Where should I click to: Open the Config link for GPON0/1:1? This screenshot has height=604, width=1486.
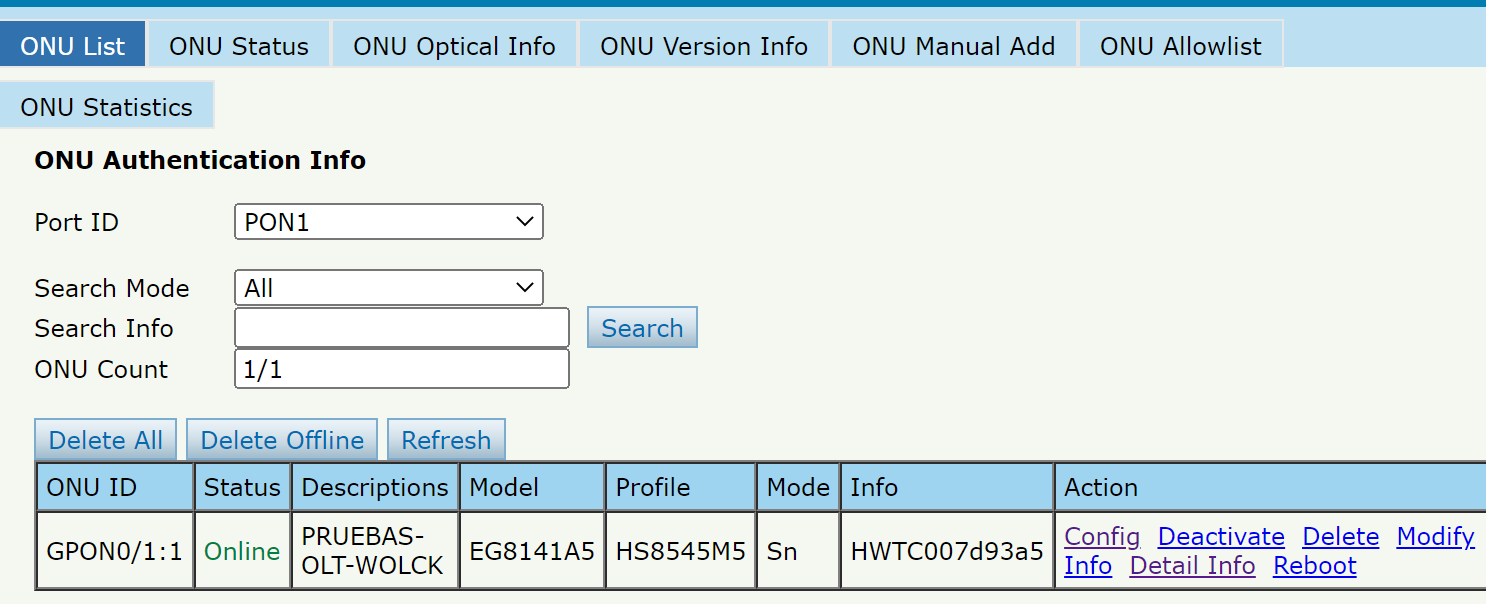click(x=1102, y=537)
